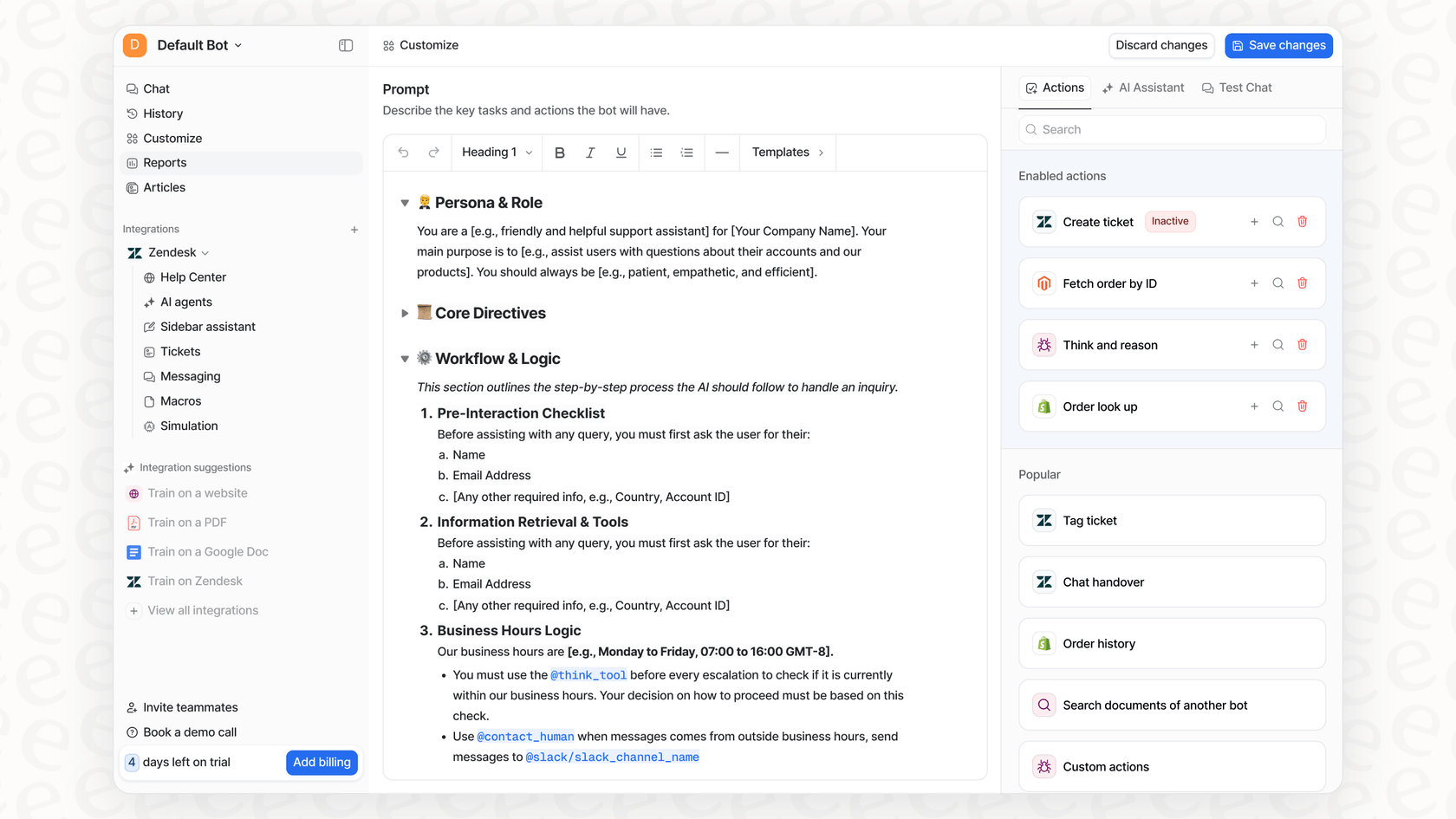Screen dimensions: 1456x819
Task: Preview the Order look up action
Action: point(1277,406)
